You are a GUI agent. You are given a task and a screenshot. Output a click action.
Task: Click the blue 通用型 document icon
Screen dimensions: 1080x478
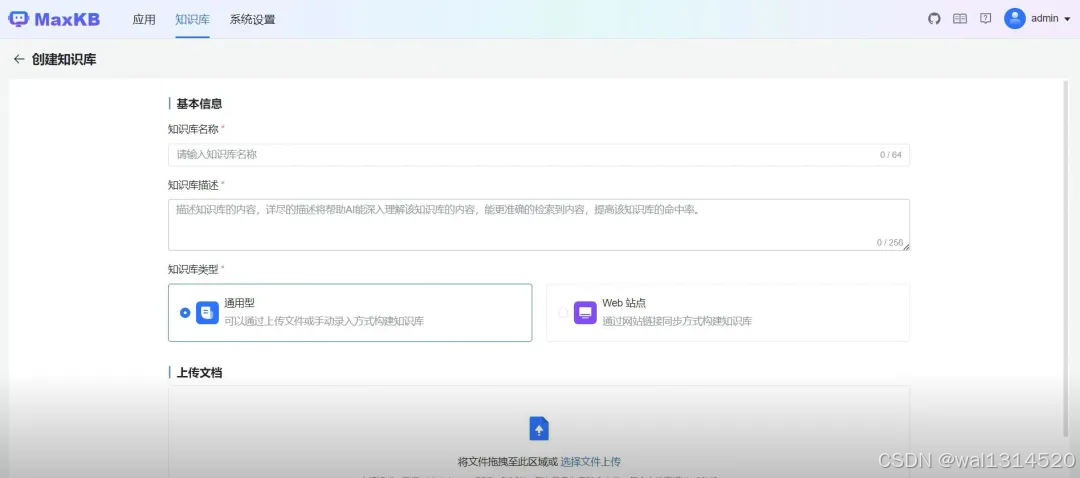click(207, 313)
